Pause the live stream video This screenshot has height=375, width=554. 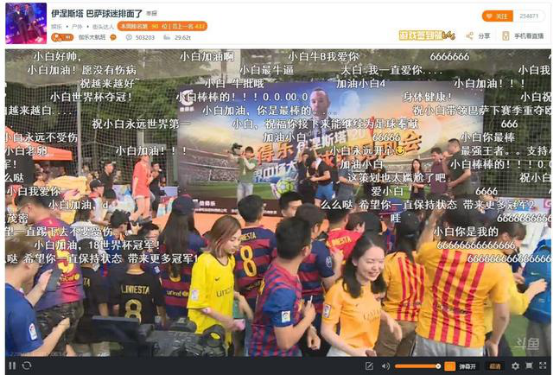12,366
